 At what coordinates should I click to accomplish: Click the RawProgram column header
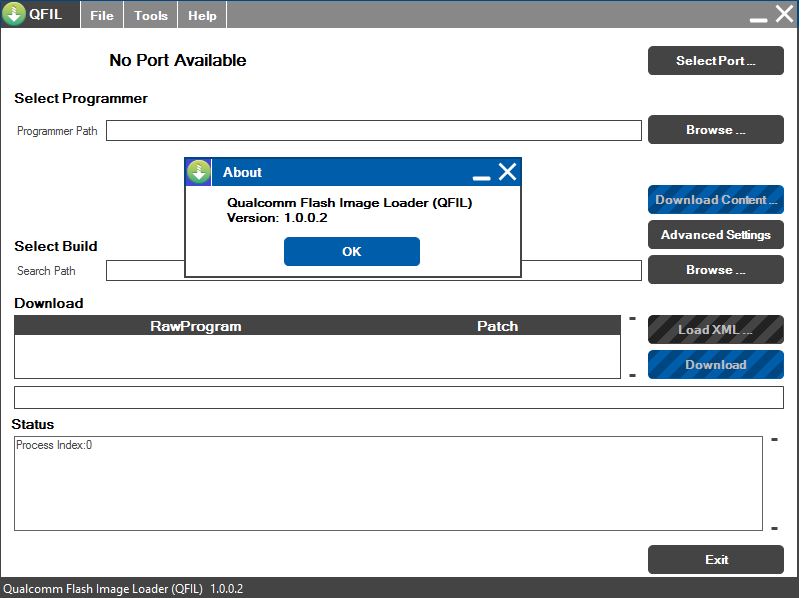(x=196, y=326)
